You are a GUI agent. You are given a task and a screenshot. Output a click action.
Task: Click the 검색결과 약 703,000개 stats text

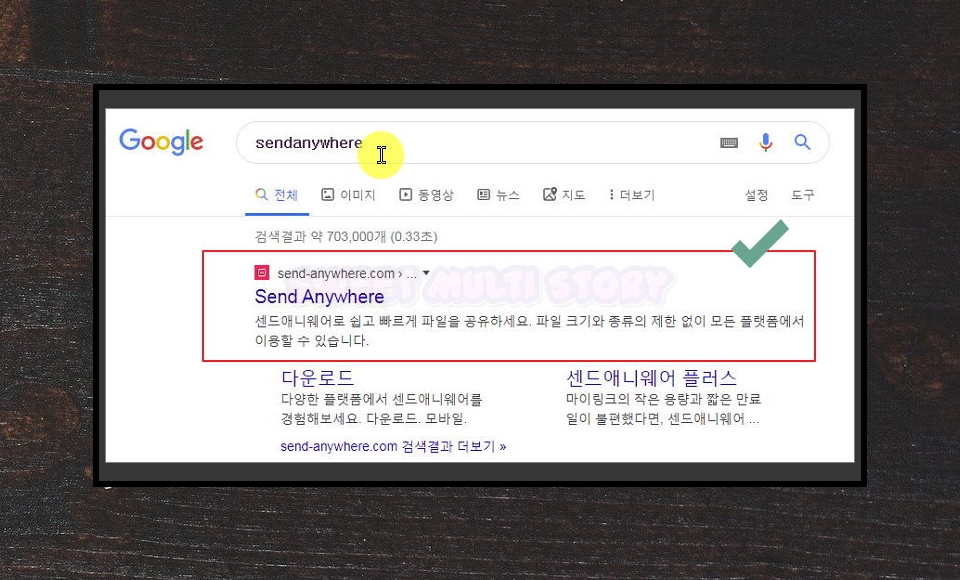click(x=346, y=236)
